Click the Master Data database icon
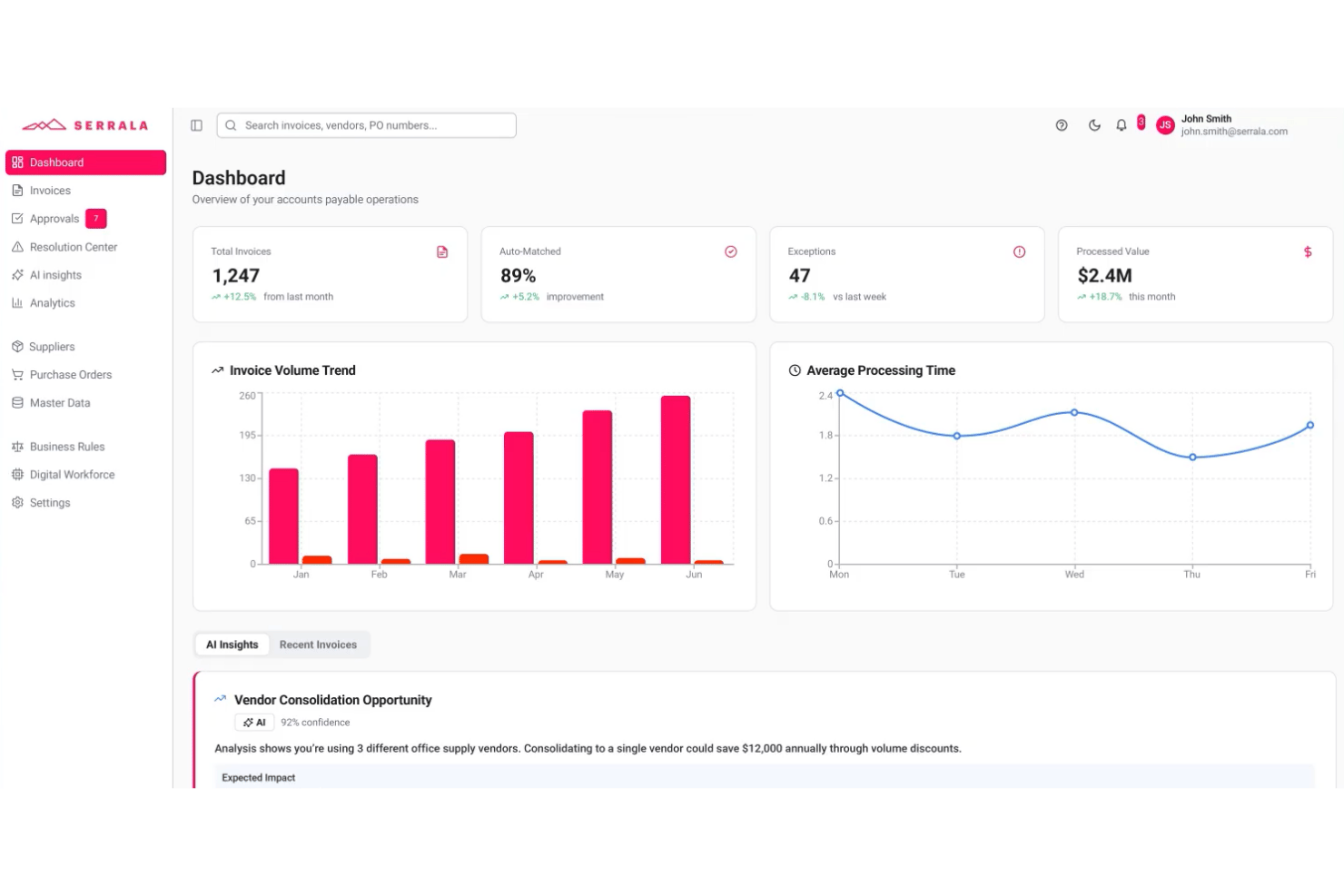This screenshot has height=896, width=1344. tap(17, 403)
